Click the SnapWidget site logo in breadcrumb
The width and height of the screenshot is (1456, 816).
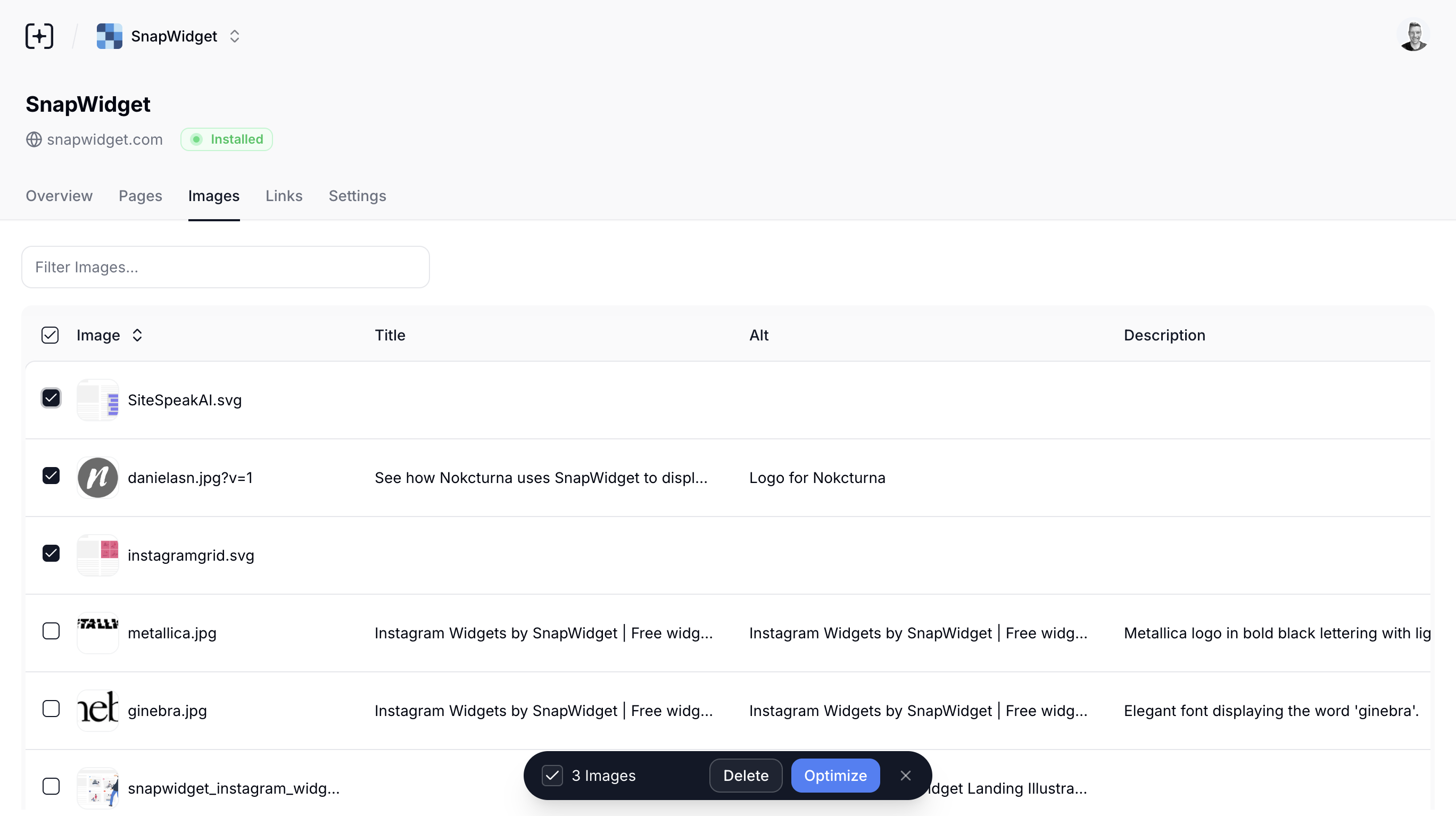pyautogui.click(x=109, y=36)
